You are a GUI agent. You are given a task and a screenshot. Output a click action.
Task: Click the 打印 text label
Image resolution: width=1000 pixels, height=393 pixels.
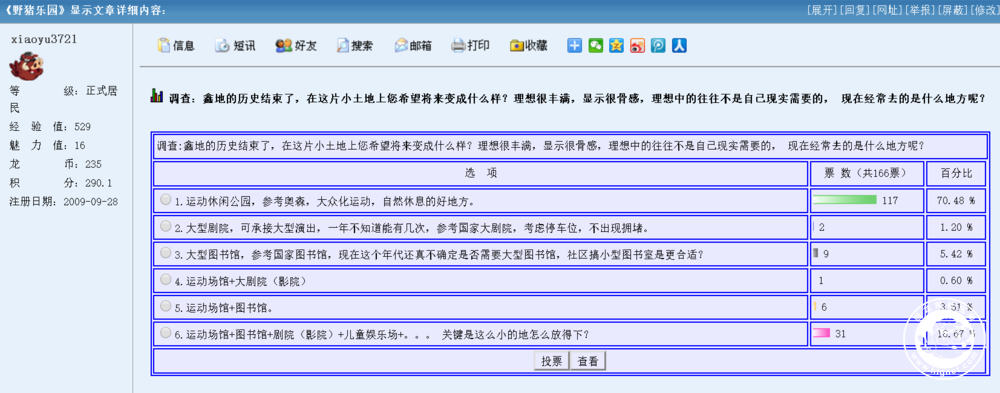[x=479, y=46]
